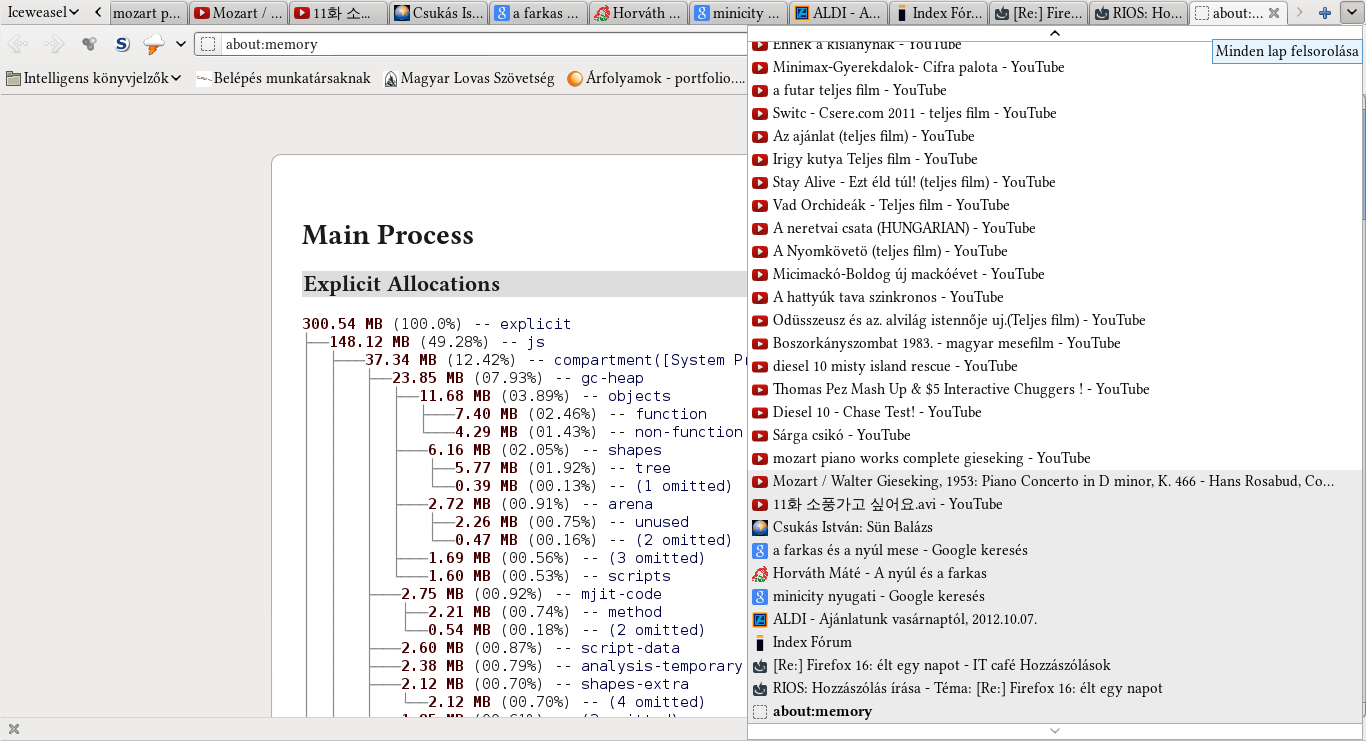The width and height of the screenshot is (1366, 741).
Task: Select 'Irigy kutya Teljes film' in tab list
Action: point(1054,159)
